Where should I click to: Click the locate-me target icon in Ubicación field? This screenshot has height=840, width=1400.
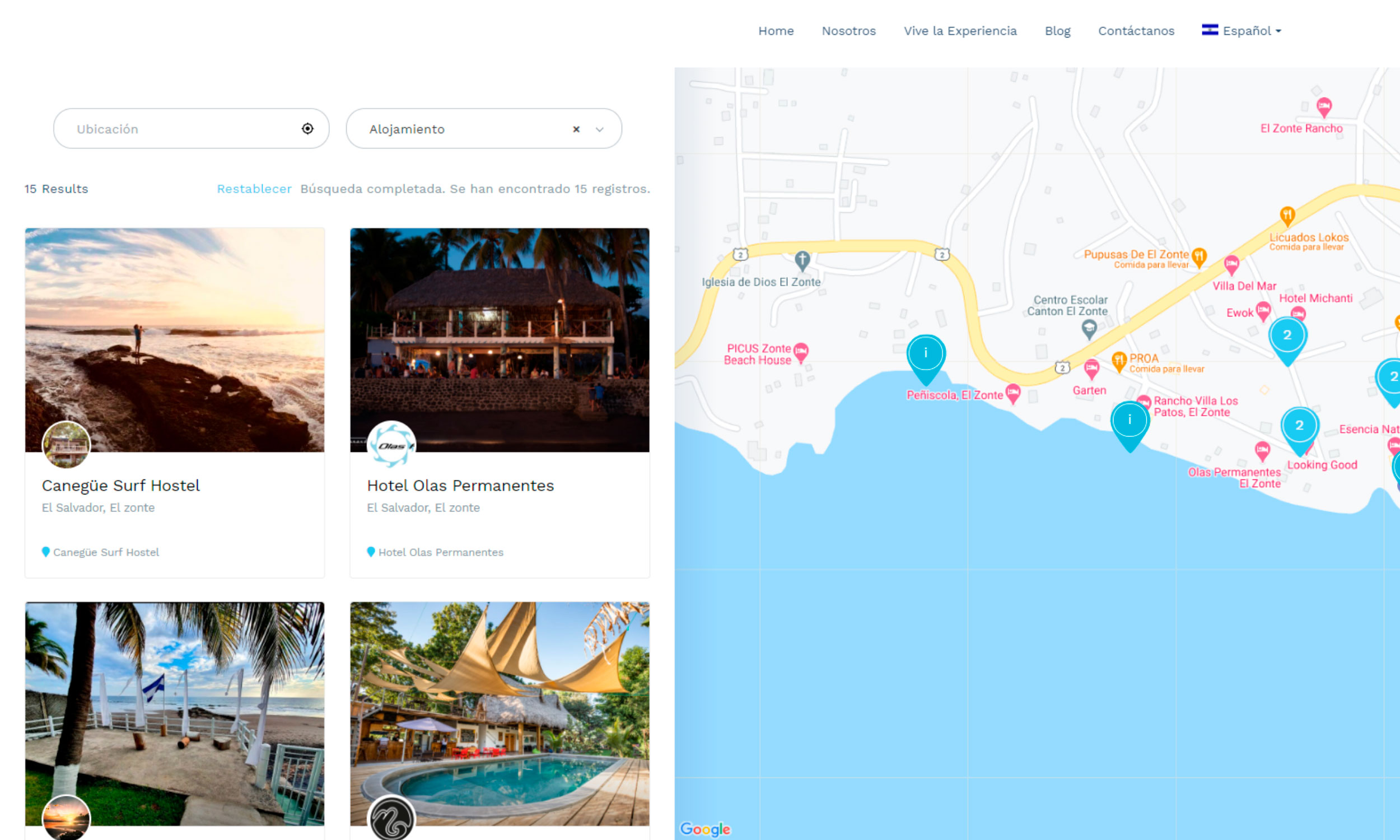point(307,128)
